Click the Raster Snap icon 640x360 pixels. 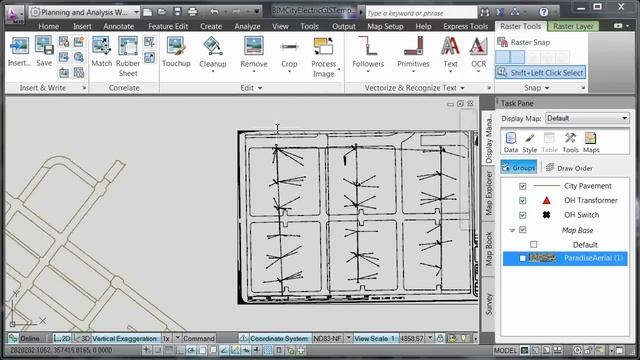pos(502,42)
